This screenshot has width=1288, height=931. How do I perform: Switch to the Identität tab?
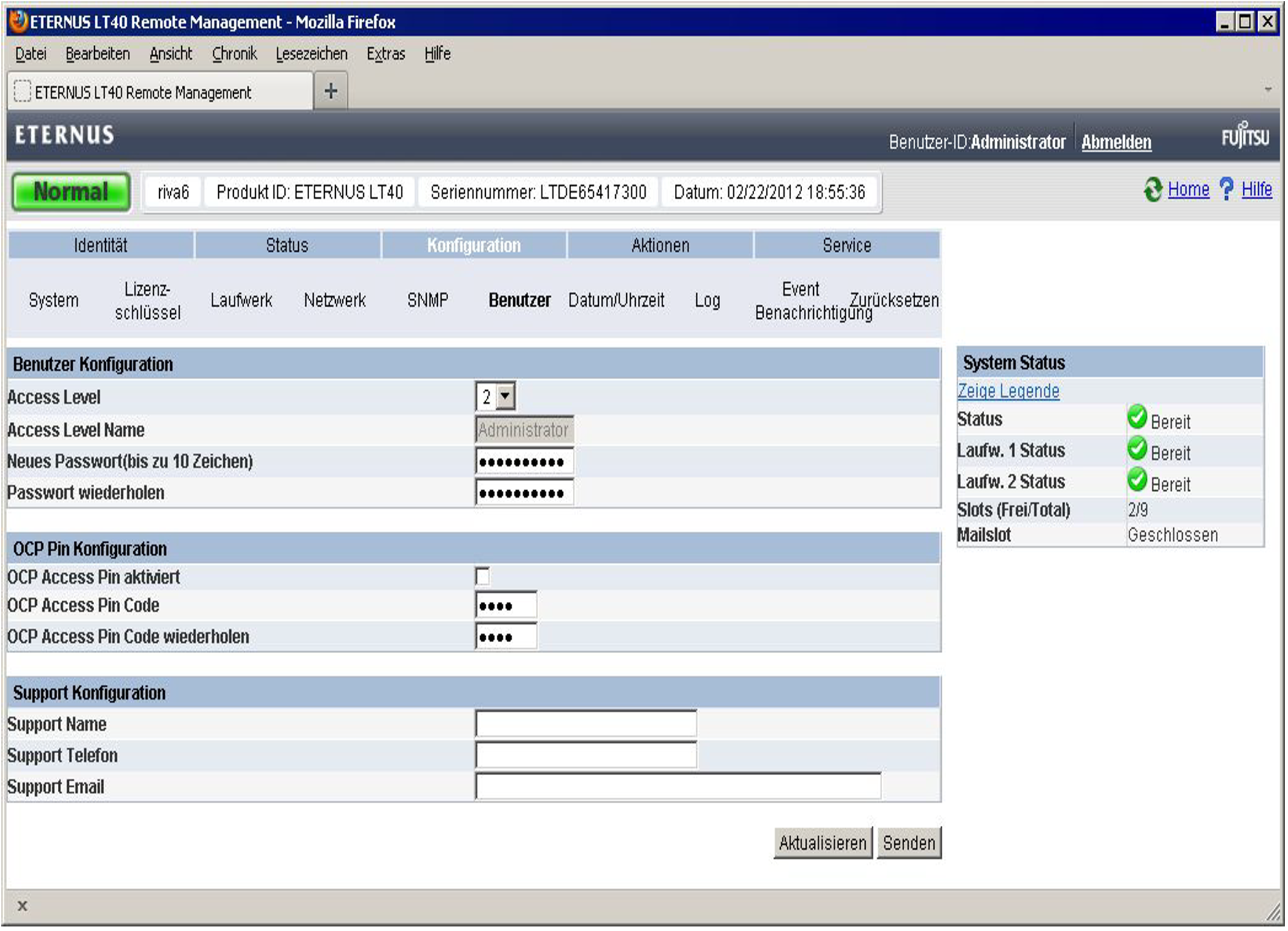[101, 245]
